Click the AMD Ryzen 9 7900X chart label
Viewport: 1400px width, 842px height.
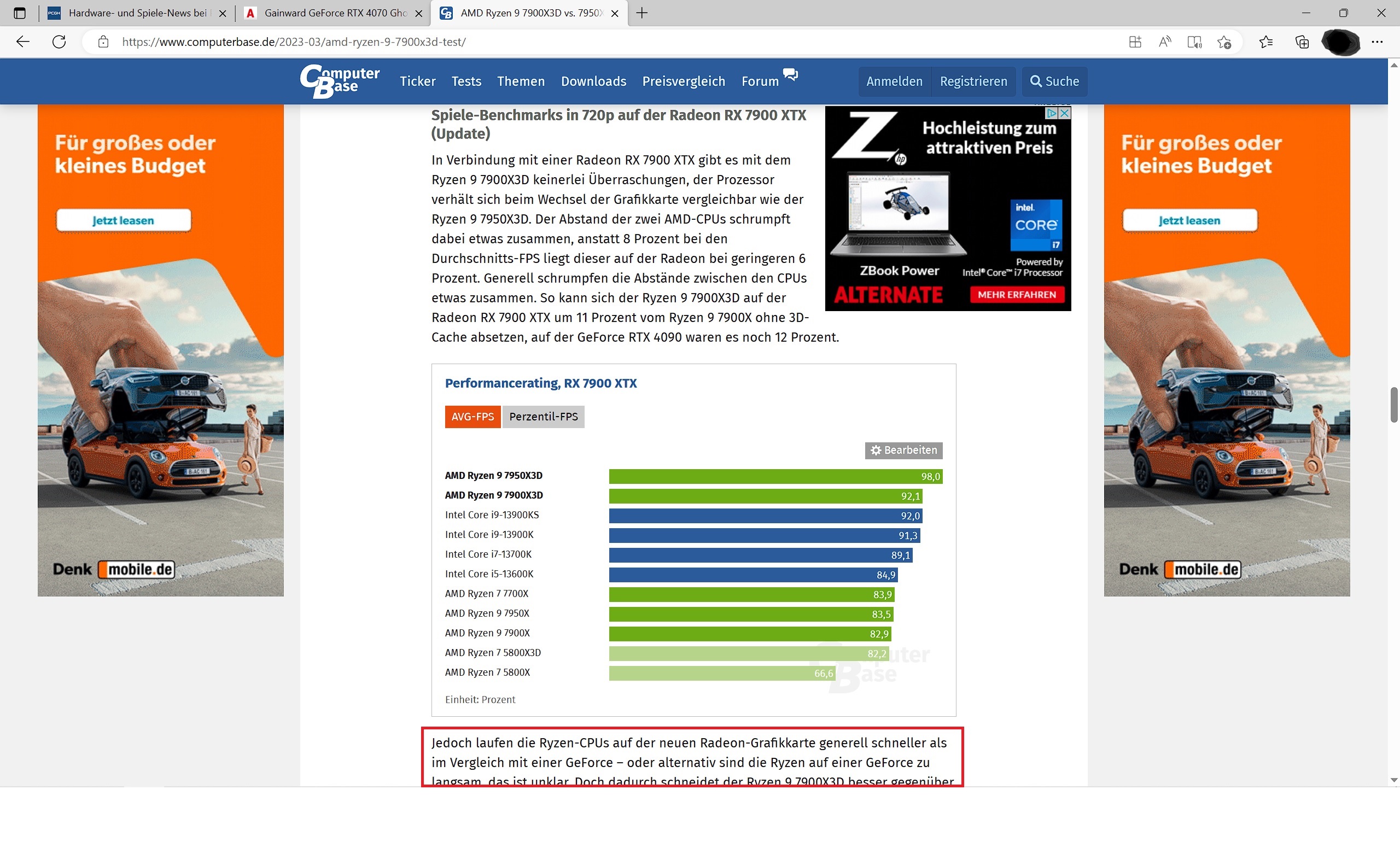pyautogui.click(x=487, y=633)
